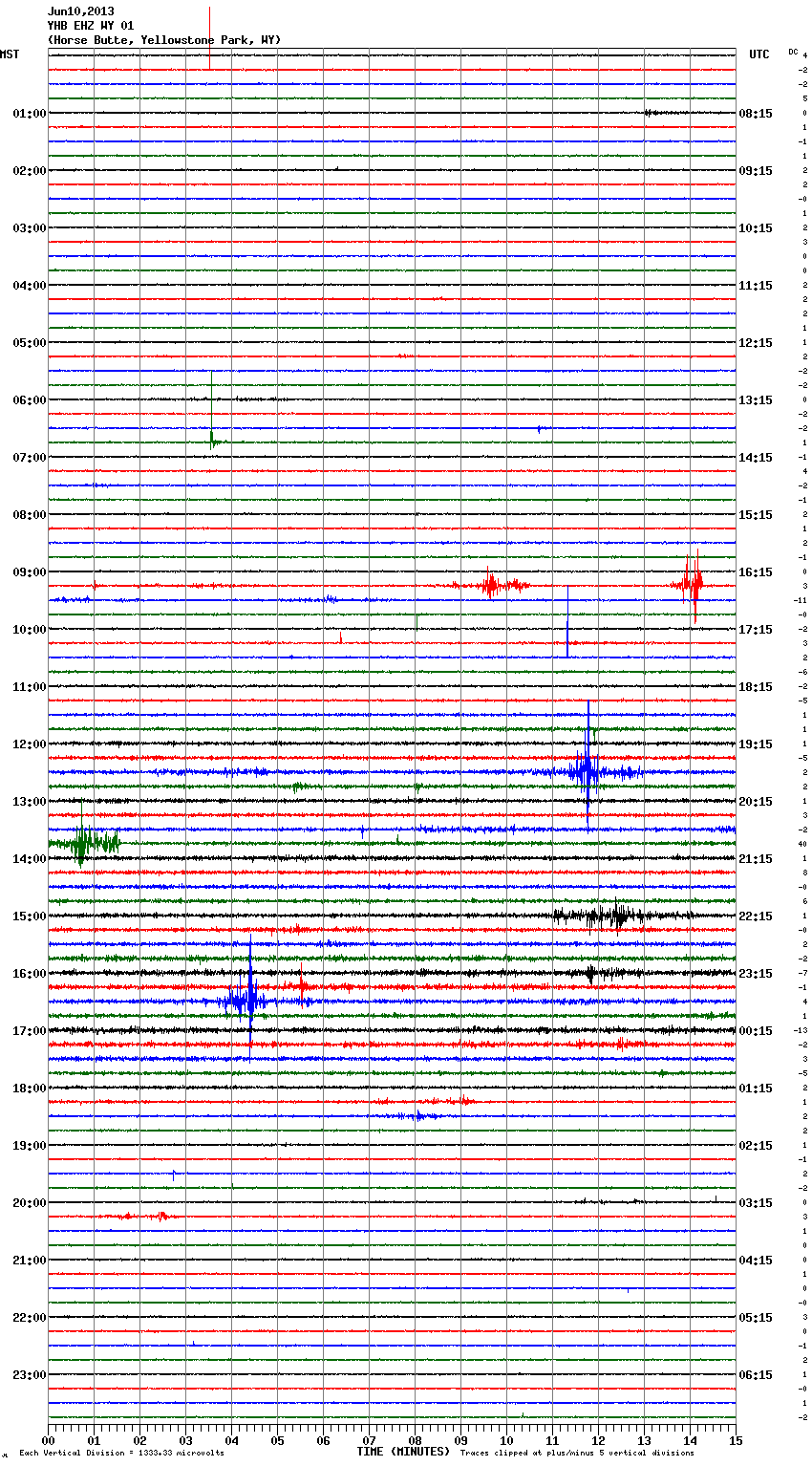Click the 13:15 UTC time label
This screenshot has height=1466, width=812.
pyautogui.click(x=756, y=400)
